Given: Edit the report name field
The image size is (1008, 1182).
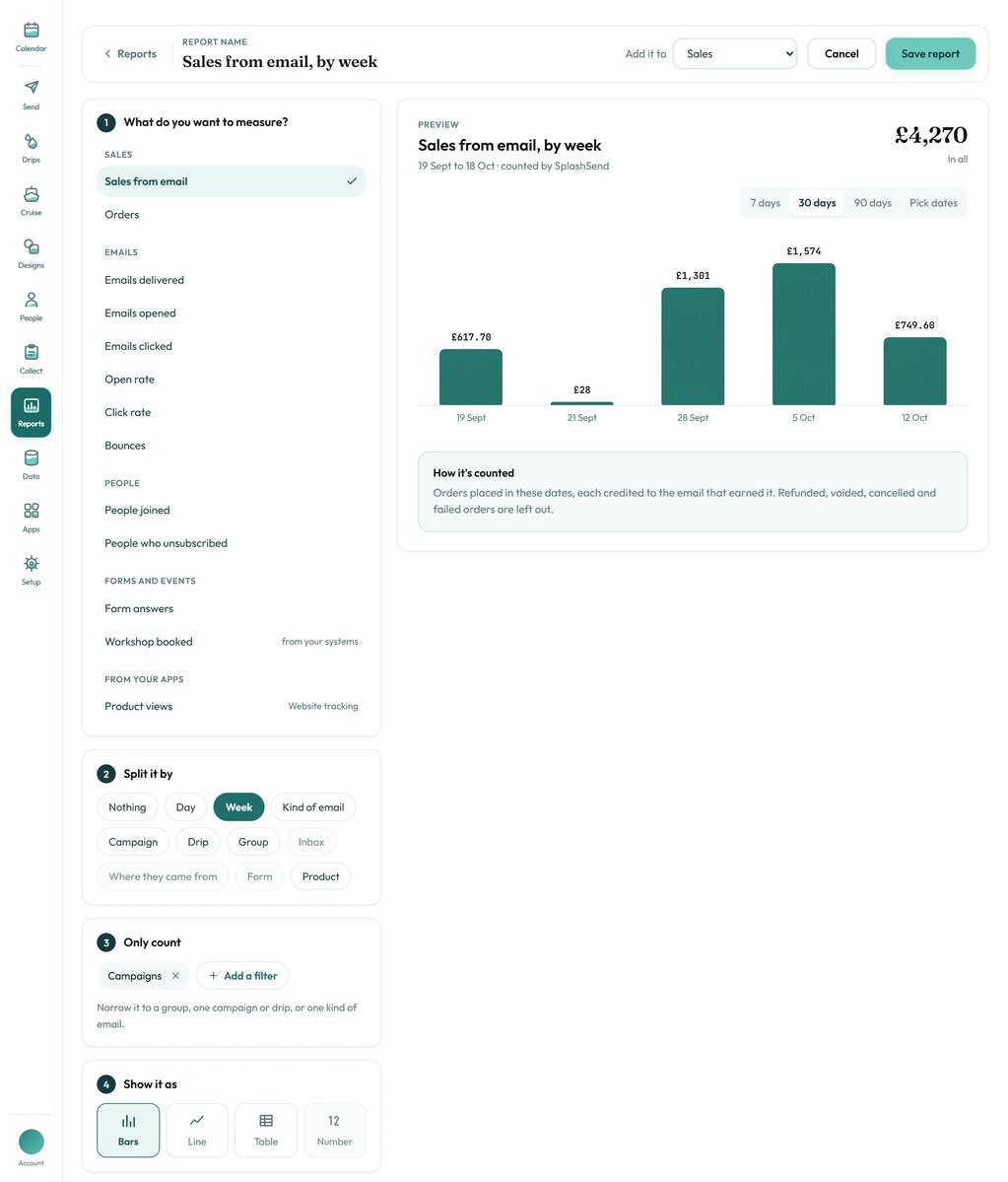Looking at the screenshot, I should [x=280, y=62].
